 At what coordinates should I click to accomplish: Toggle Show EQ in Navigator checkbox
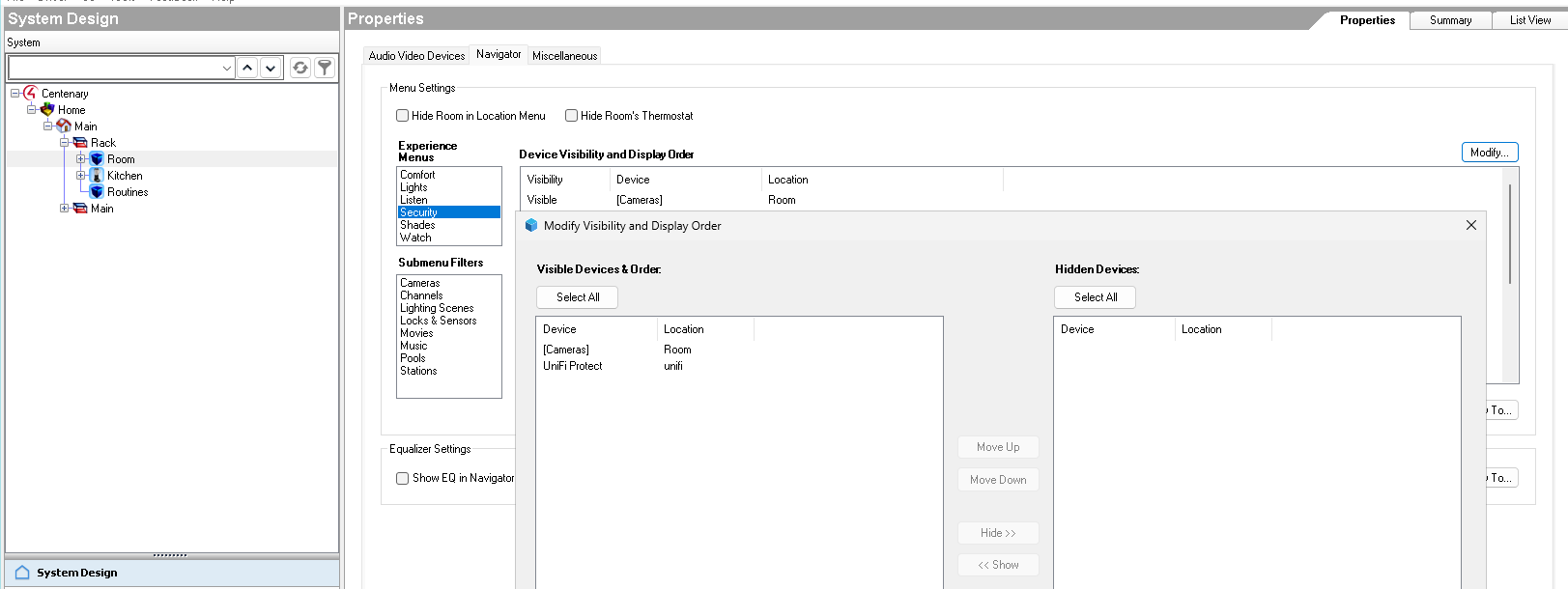click(403, 478)
